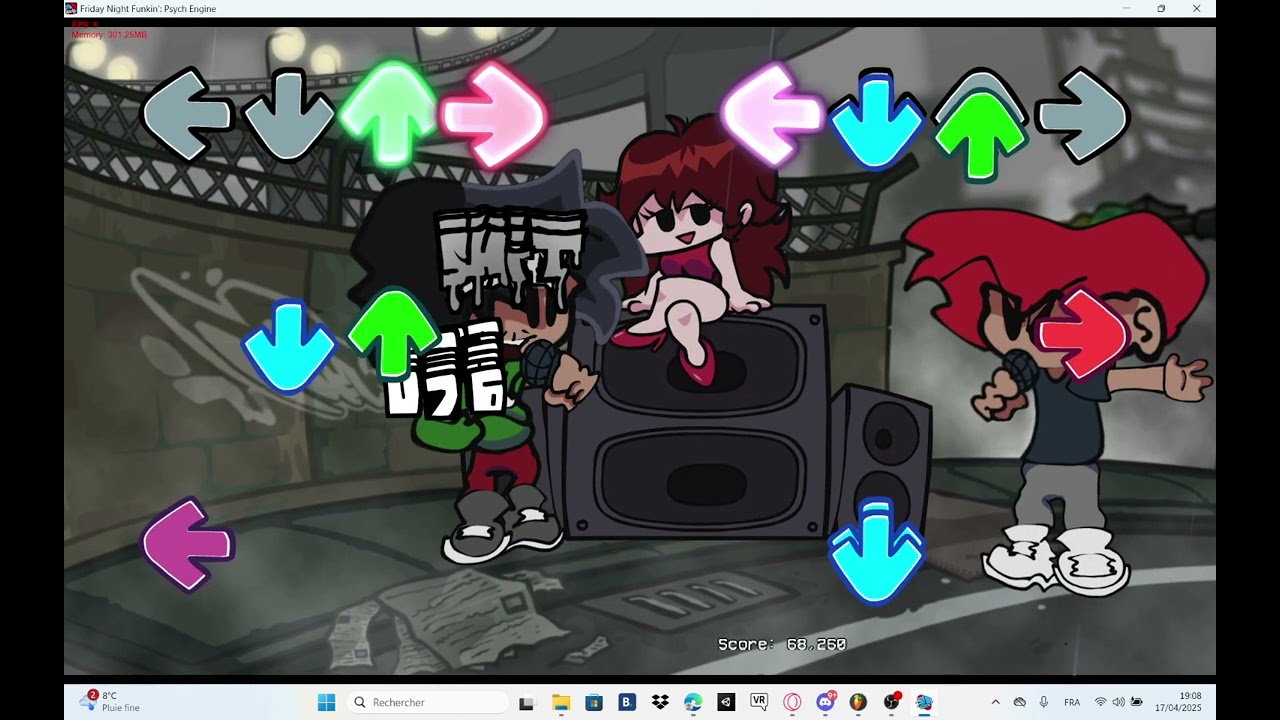1280x720 pixels.
Task: Click the microphone tray icon
Action: 1044,702
